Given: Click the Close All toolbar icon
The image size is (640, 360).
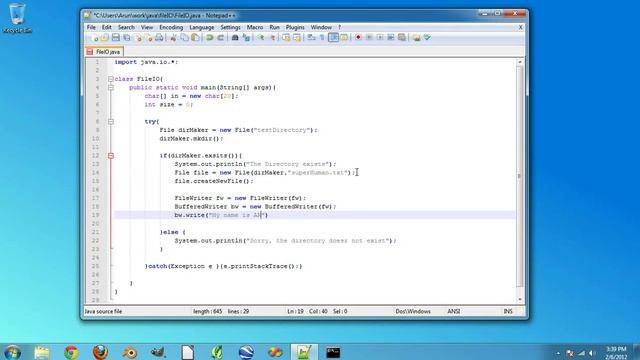Looking at the screenshot, I should tap(149, 38).
